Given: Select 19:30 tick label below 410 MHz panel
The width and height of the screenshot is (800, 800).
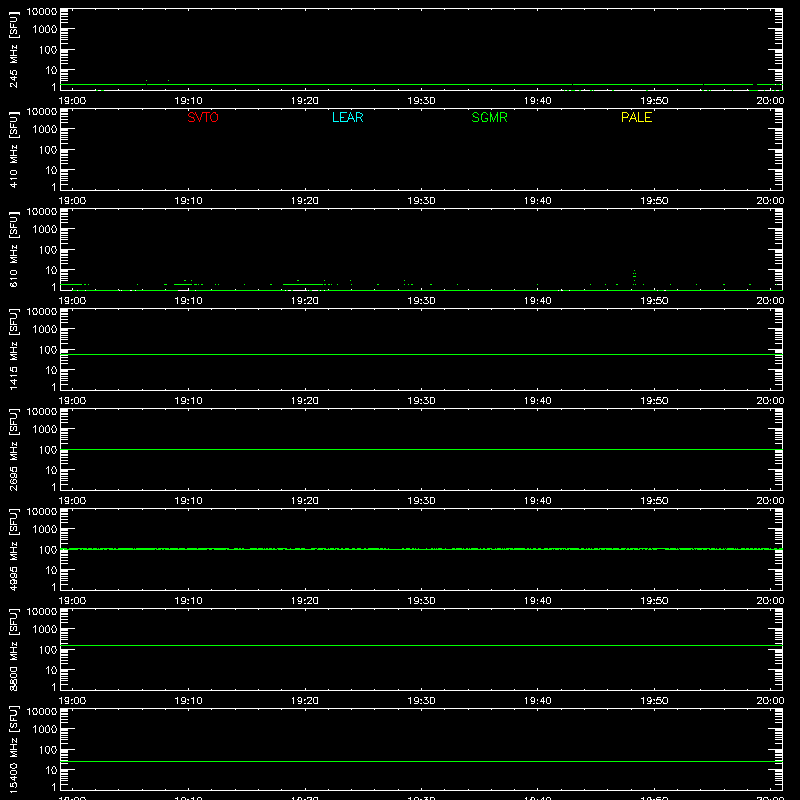Looking at the screenshot, I should coord(421,201).
